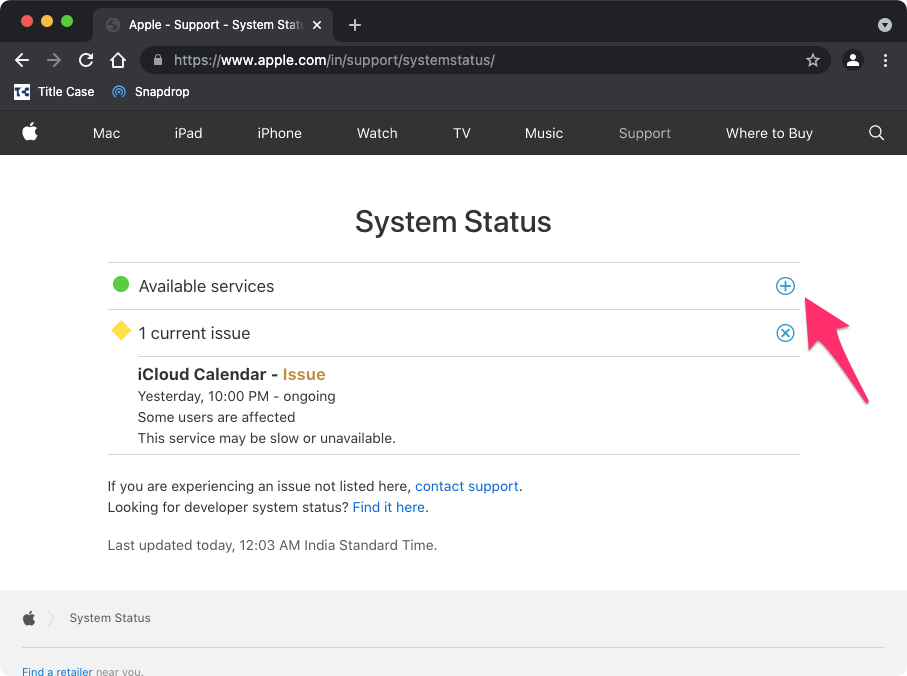View site security lock info
This screenshot has width=907, height=676.
pos(158,60)
